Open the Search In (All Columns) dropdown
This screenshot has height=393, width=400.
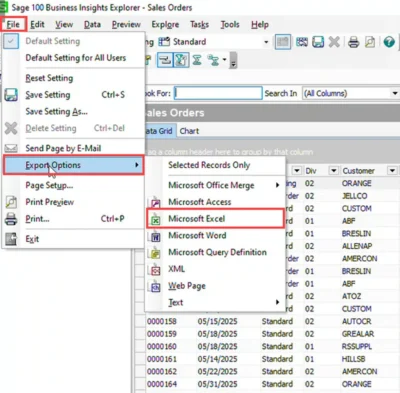point(395,93)
